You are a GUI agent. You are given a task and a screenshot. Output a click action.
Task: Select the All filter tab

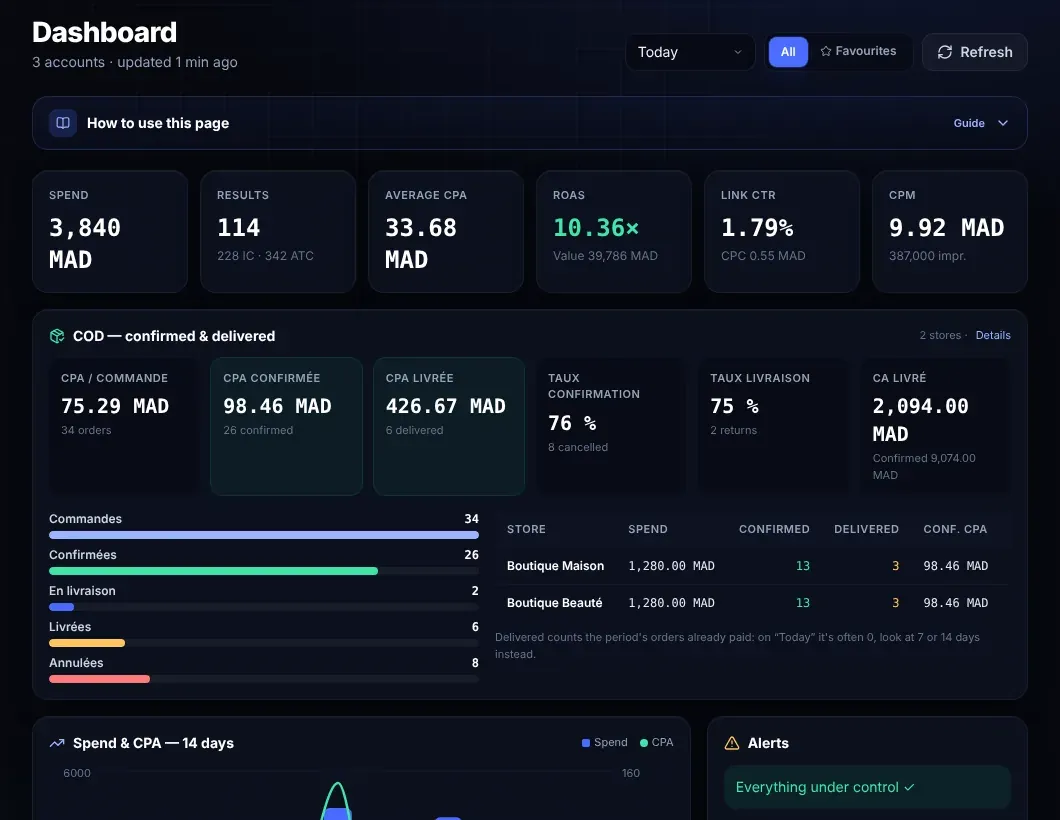[788, 52]
